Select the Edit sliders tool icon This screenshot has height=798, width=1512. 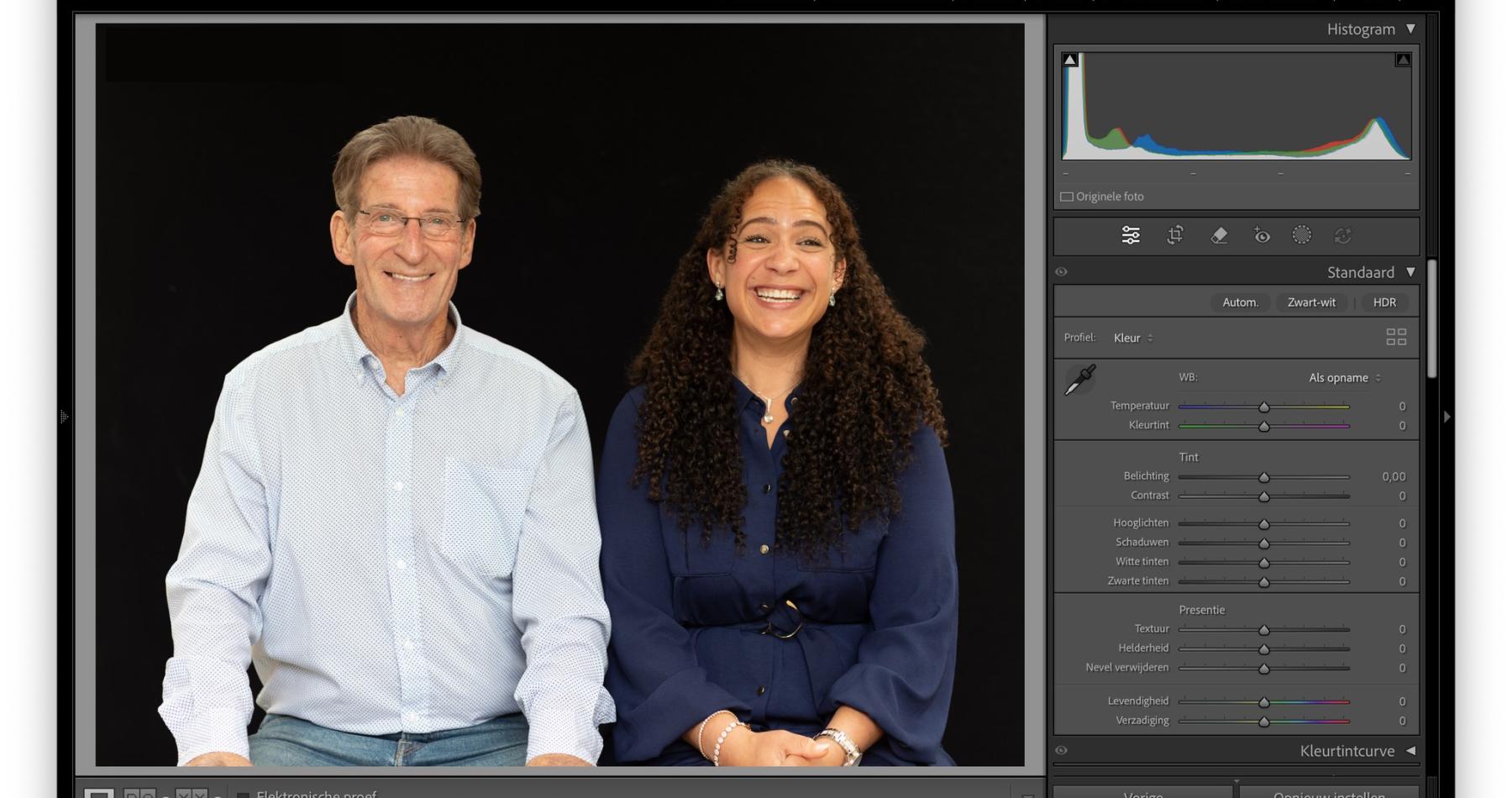pyautogui.click(x=1131, y=235)
